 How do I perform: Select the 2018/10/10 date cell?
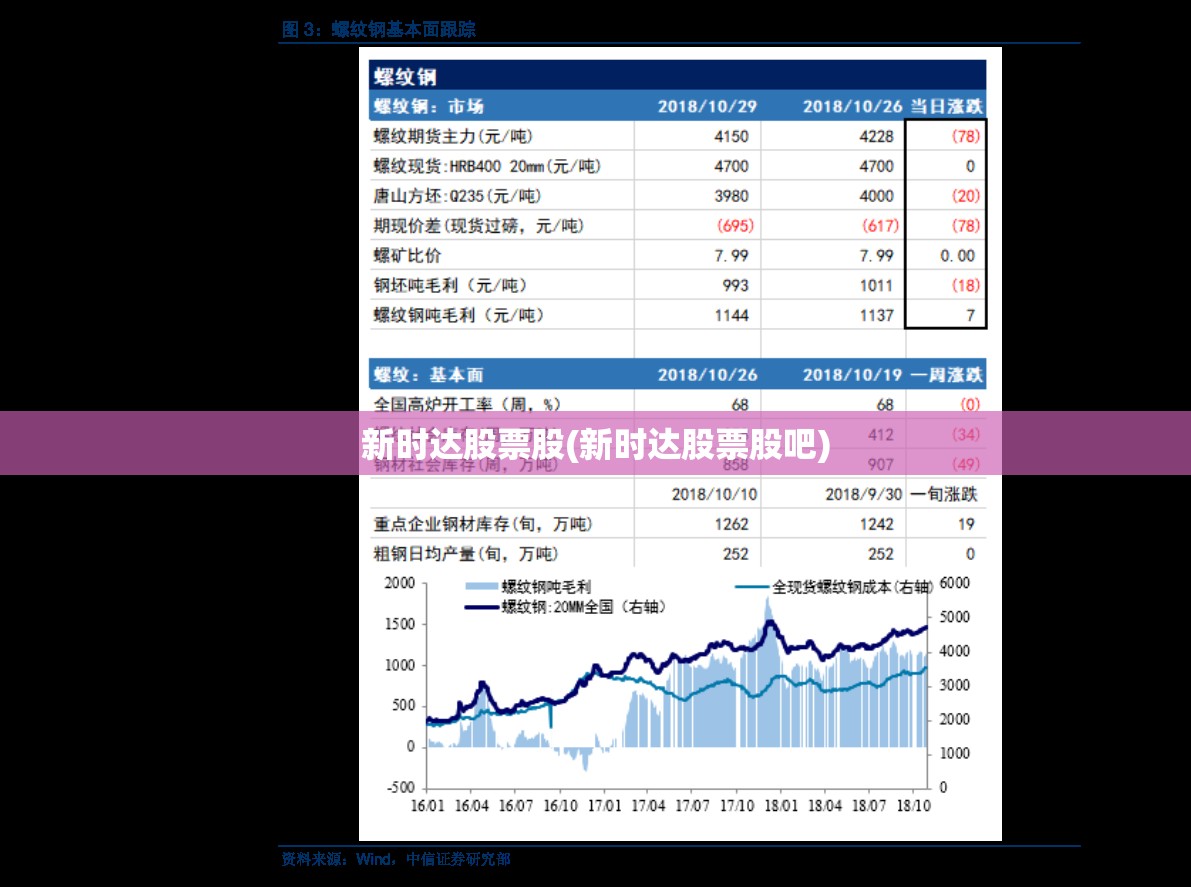click(714, 494)
